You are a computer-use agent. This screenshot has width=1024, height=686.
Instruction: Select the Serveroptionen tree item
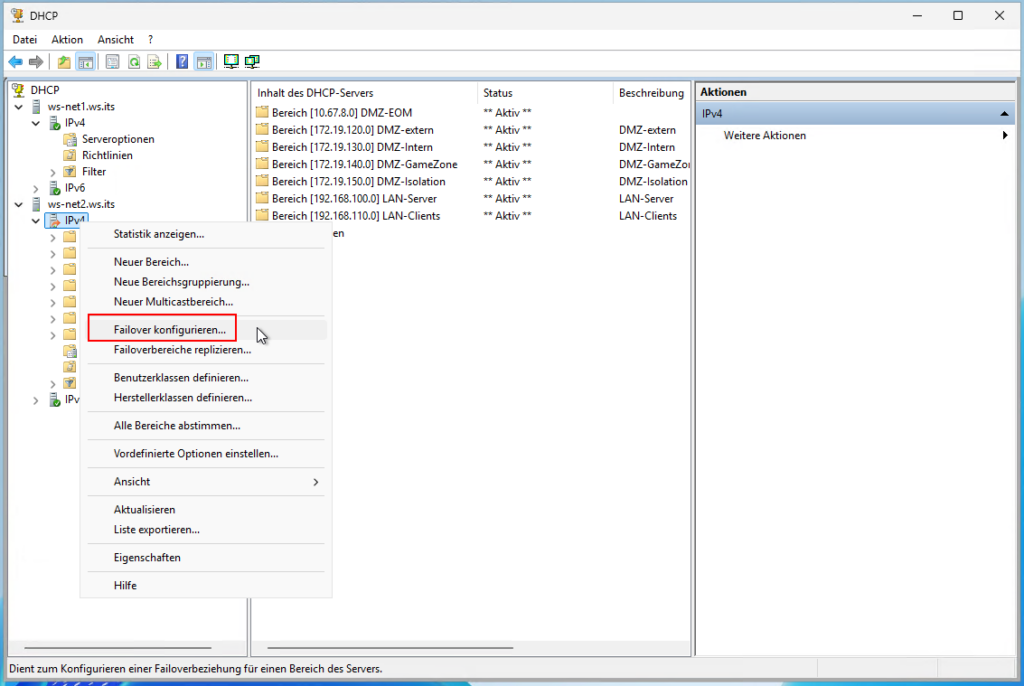pos(118,139)
